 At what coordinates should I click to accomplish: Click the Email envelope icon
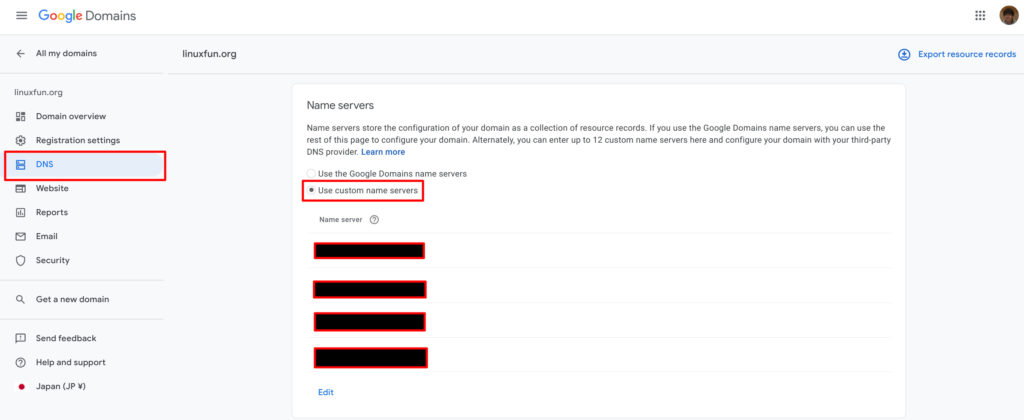pyautogui.click(x=21, y=236)
